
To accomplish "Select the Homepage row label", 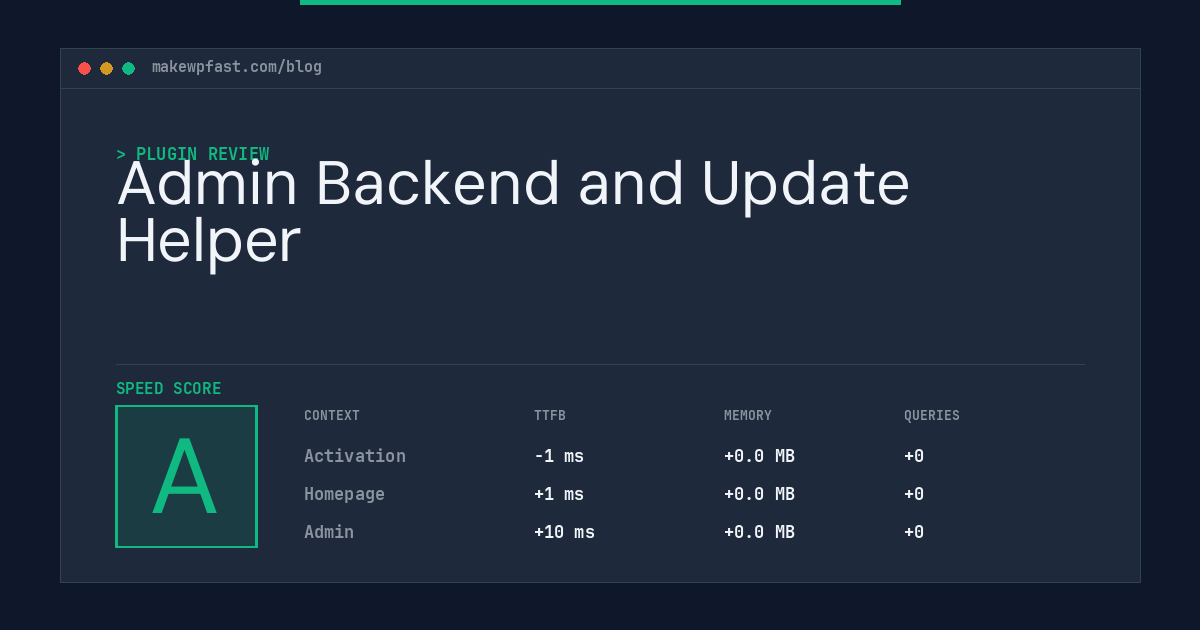I will pos(344,494).
